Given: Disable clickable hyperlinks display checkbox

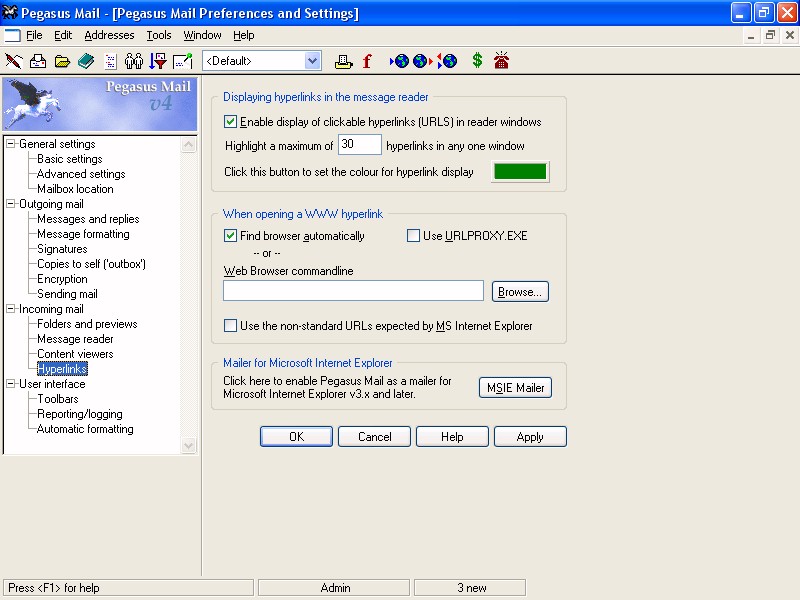Looking at the screenshot, I should [230, 121].
